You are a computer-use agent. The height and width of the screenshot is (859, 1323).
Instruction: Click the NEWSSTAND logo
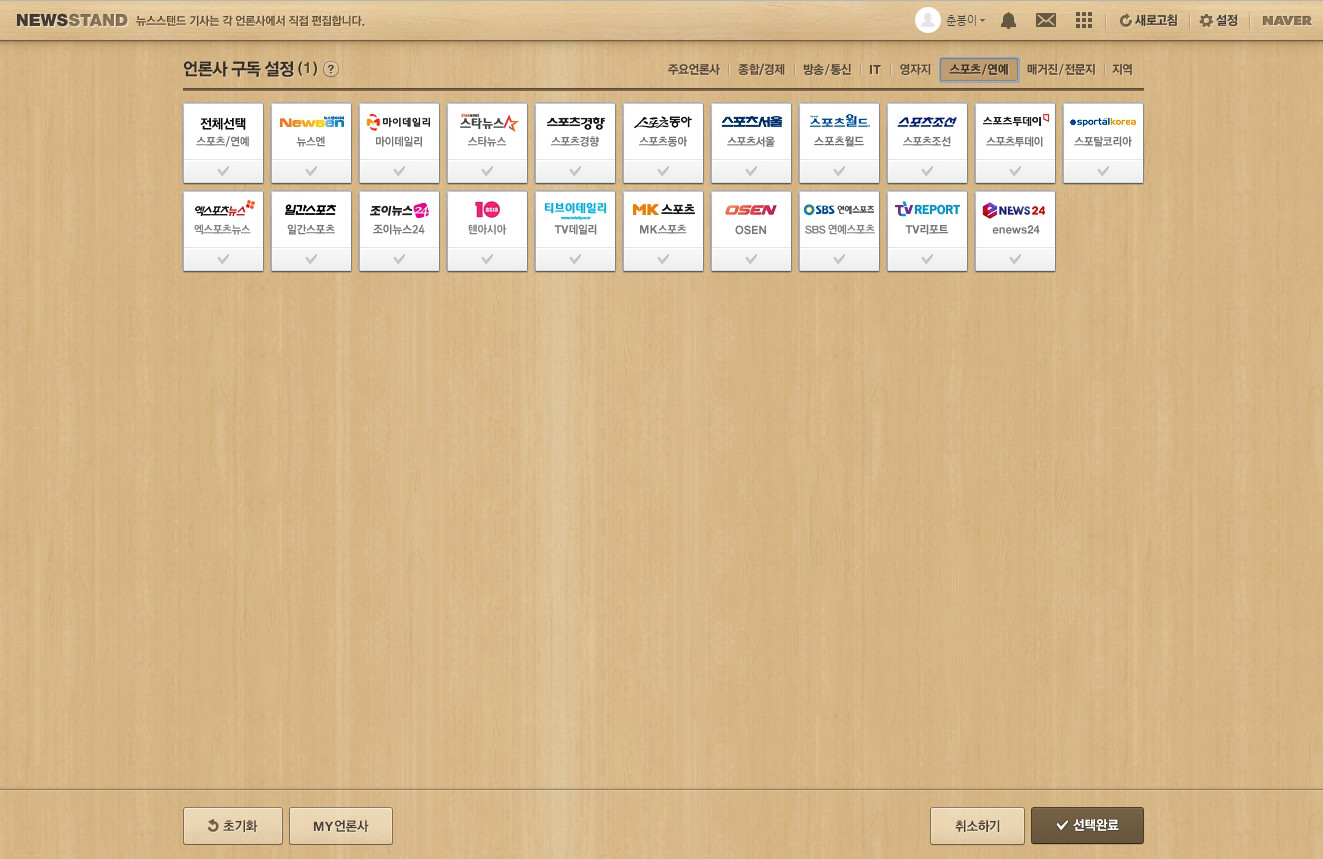(72, 20)
